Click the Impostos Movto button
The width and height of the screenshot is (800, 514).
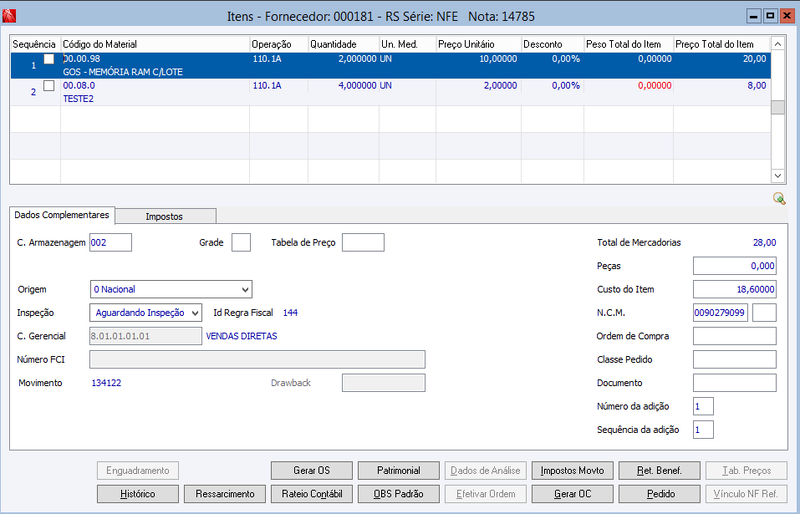[x=572, y=471]
